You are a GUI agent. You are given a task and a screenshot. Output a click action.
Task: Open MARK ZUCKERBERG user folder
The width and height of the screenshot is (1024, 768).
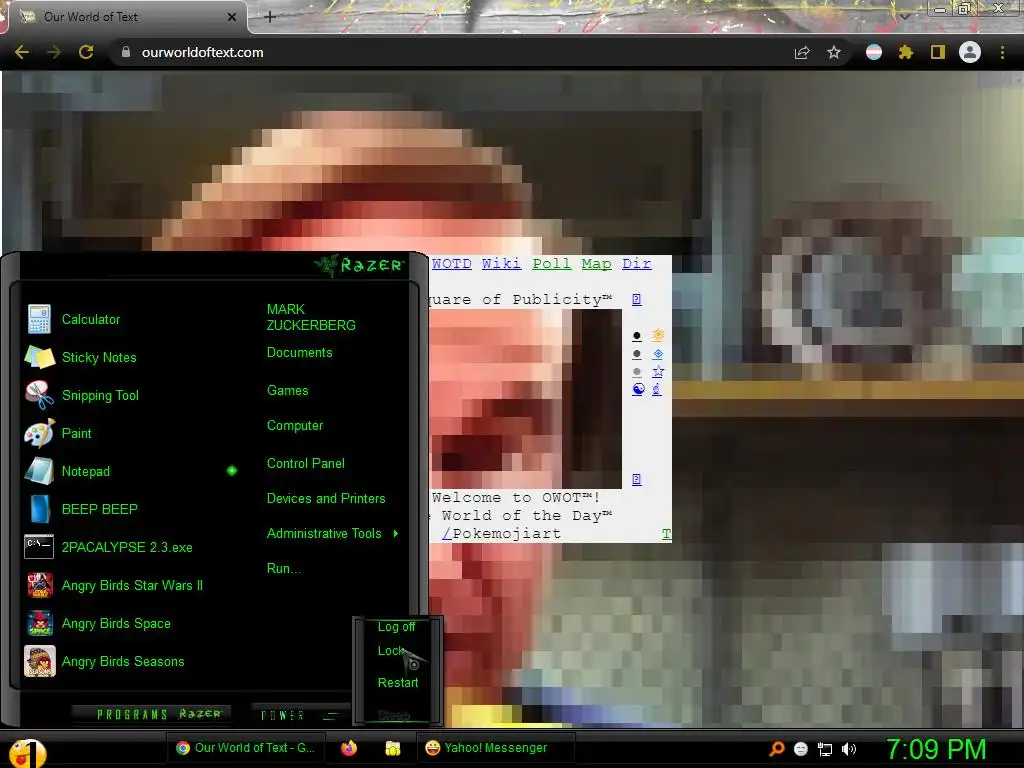(x=311, y=317)
